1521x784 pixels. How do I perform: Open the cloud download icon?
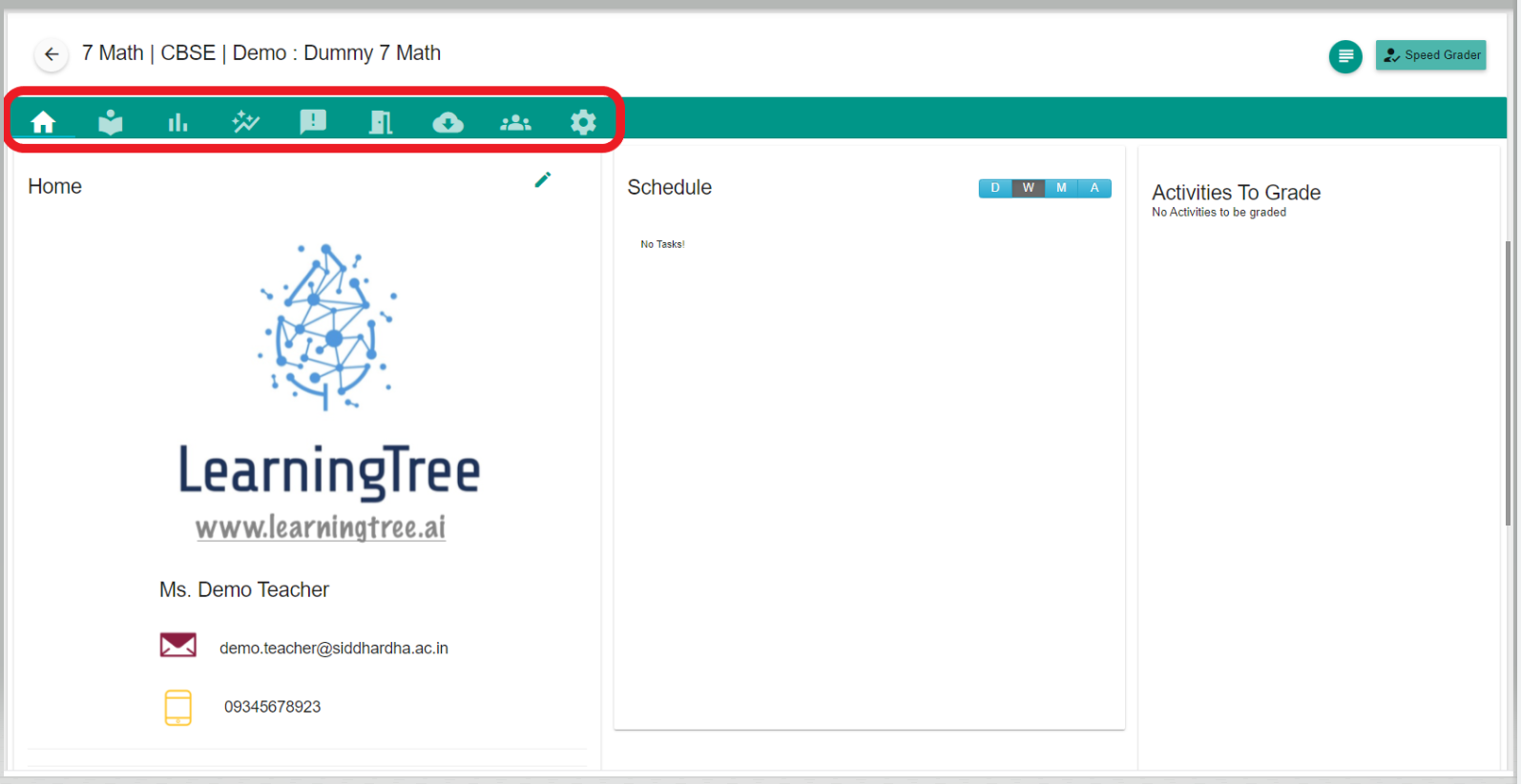[448, 122]
